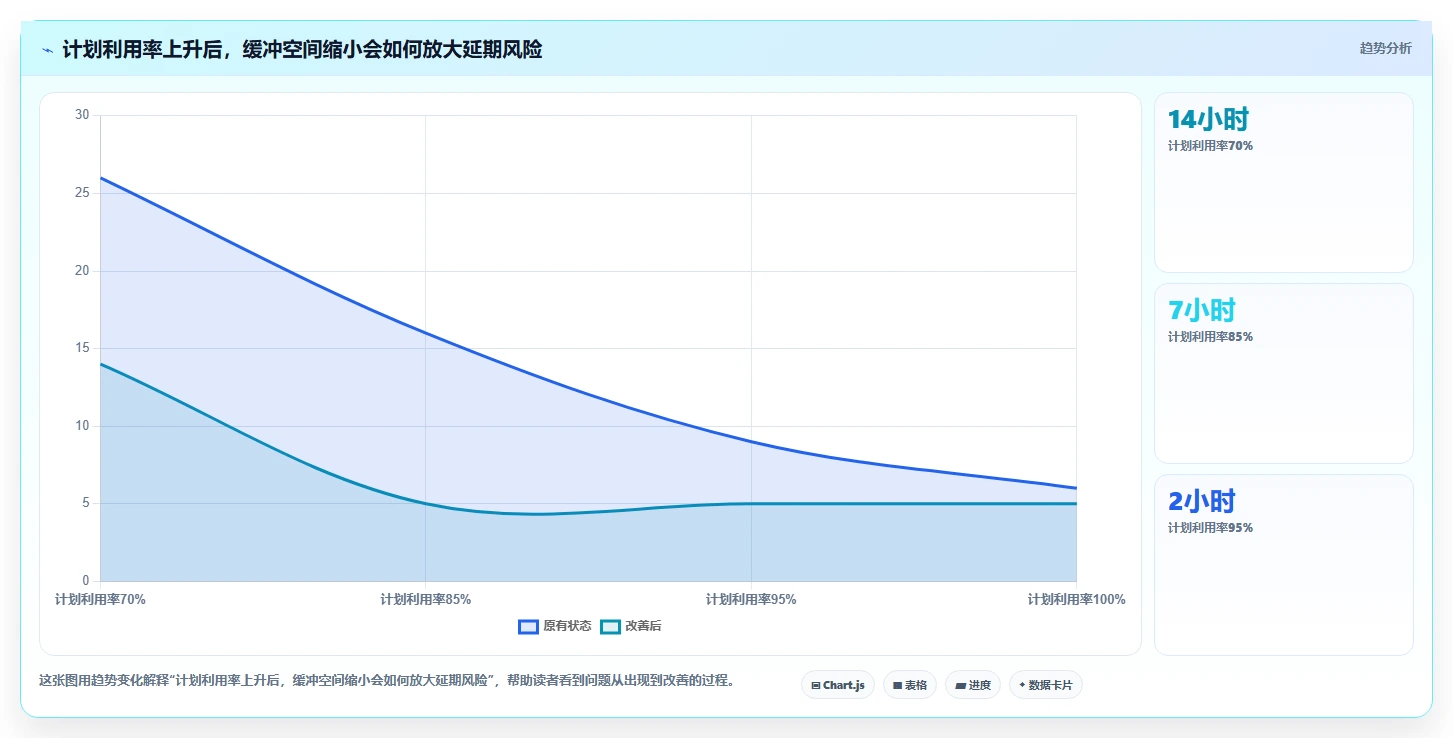The width and height of the screenshot is (1453, 738).
Task: Click x-axis label 计划利用率100%
Action: point(1076,600)
